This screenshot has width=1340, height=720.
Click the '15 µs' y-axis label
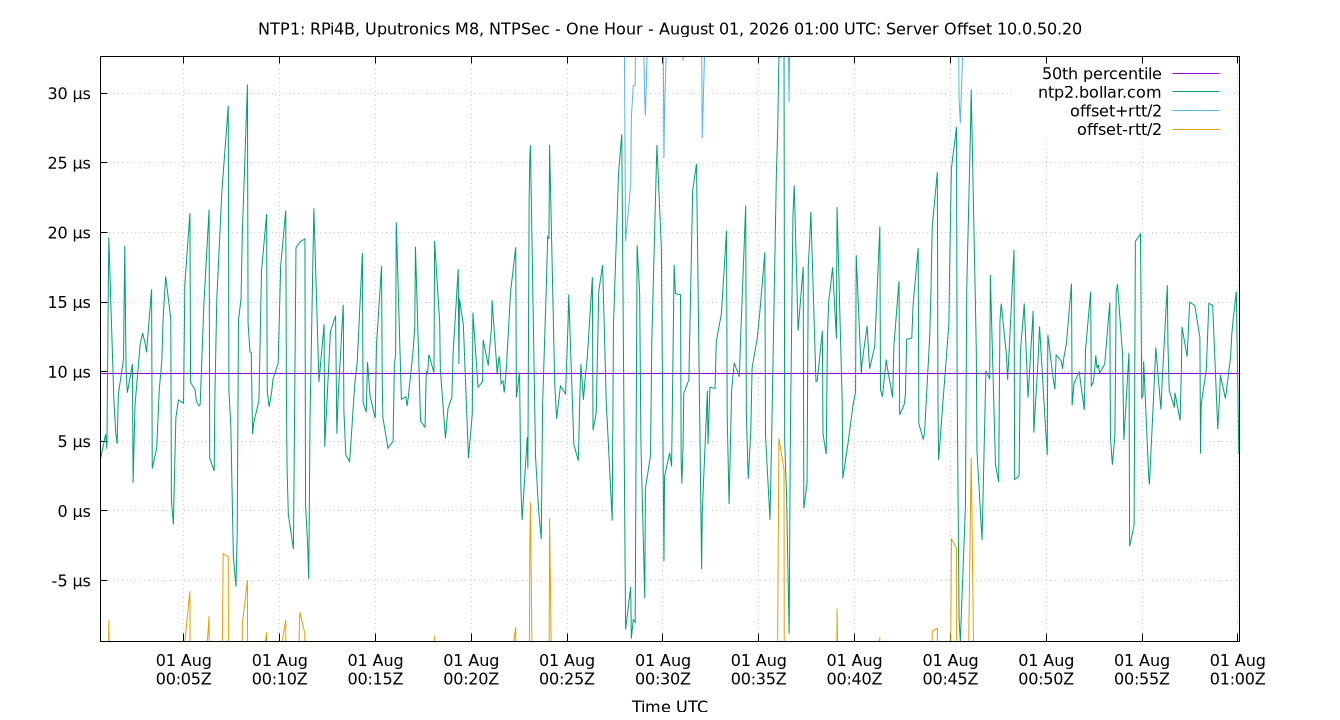[67, 303]
